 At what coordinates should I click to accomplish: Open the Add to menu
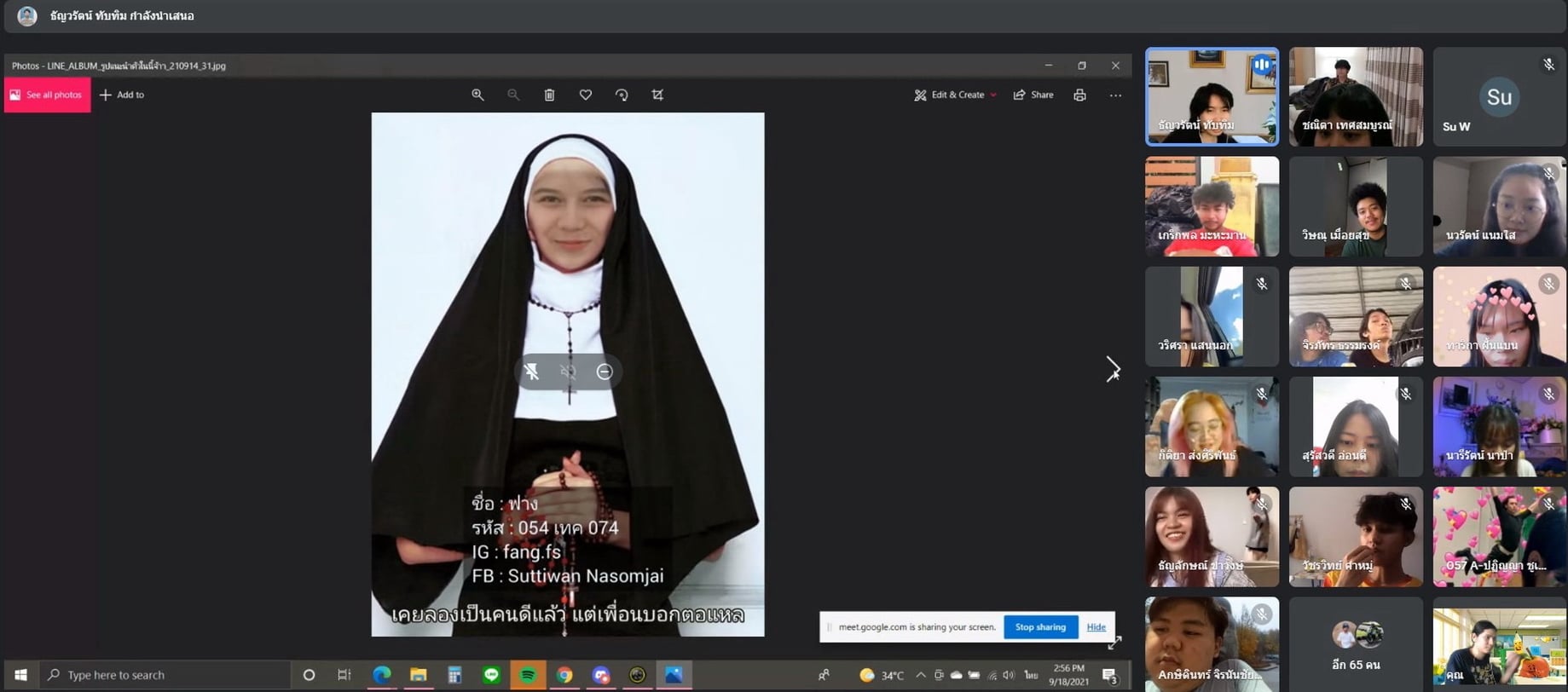point(122,95)
